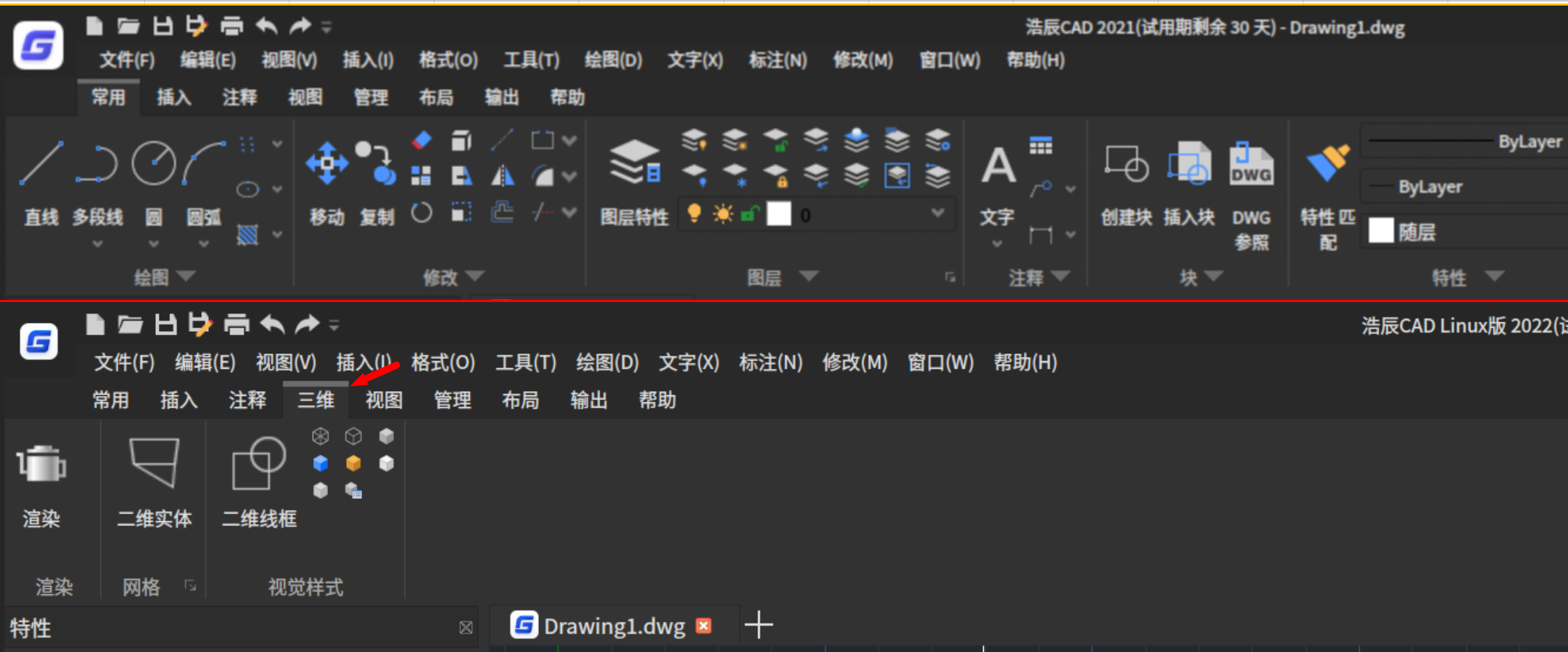Screen dimensions: 1568x652
Task: Open the 管理 ribbon tab in CAD 2021
Action: pos(370,97)
